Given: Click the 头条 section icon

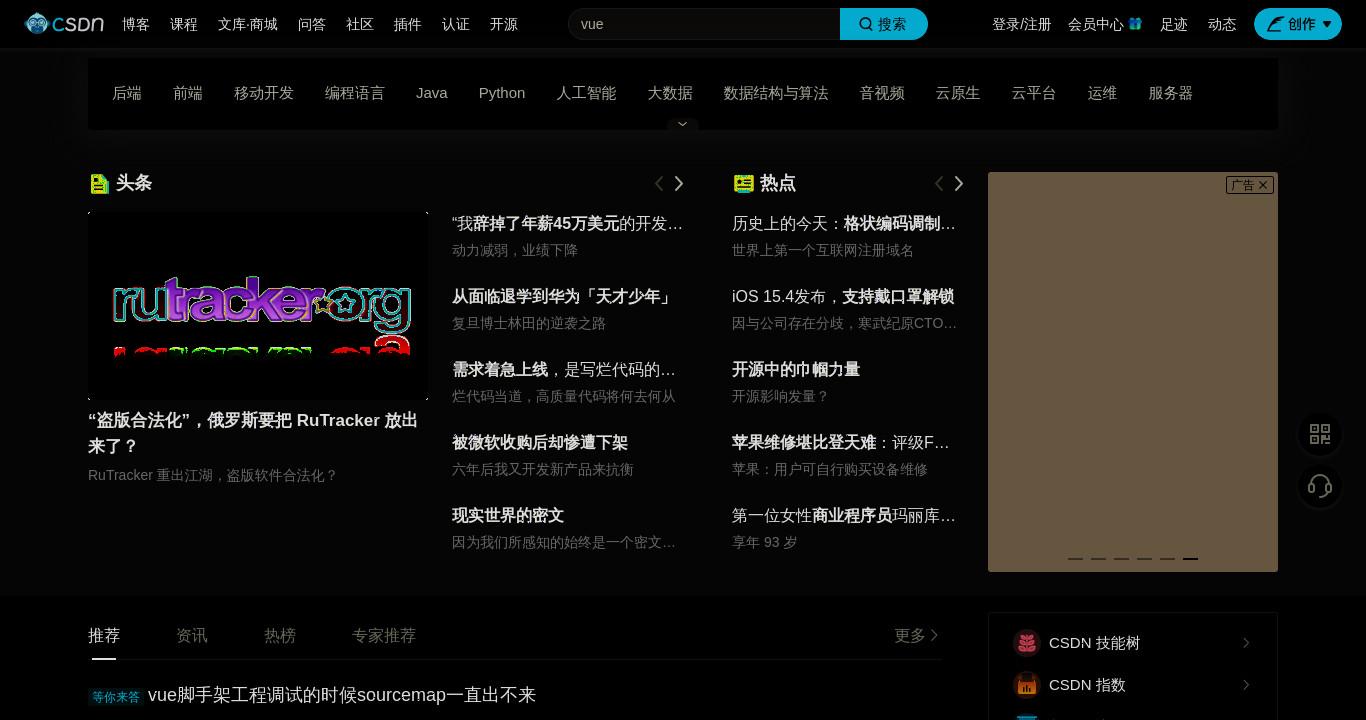Looking at the screenshot, I should [99, 183].
